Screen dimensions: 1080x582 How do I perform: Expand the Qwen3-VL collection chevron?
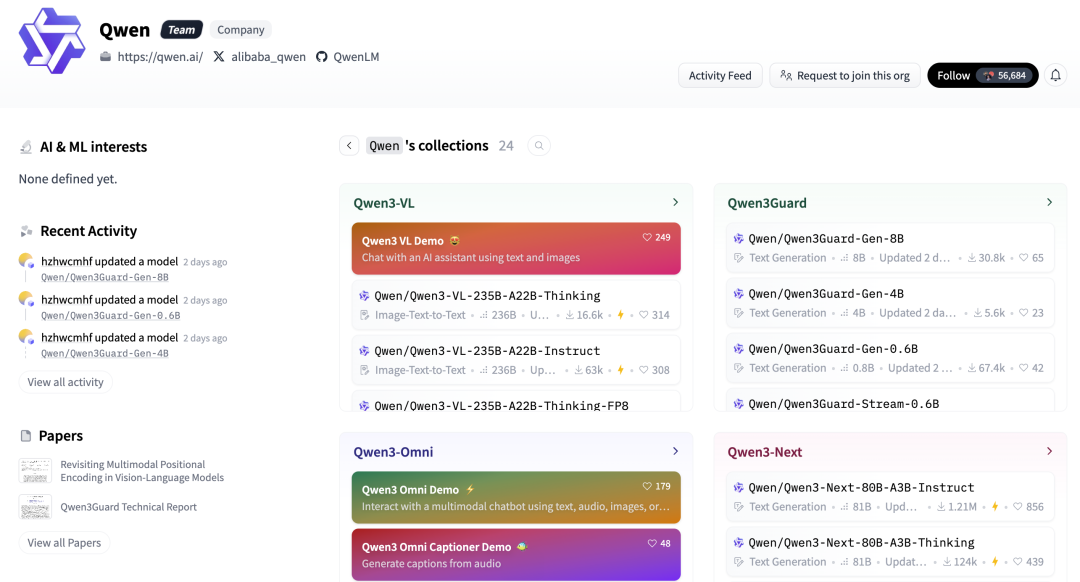click(676, 202)
